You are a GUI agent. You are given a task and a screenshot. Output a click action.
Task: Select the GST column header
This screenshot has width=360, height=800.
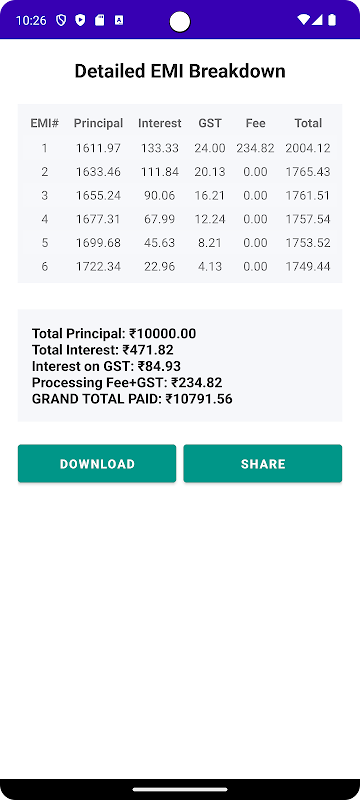point(210,123)
